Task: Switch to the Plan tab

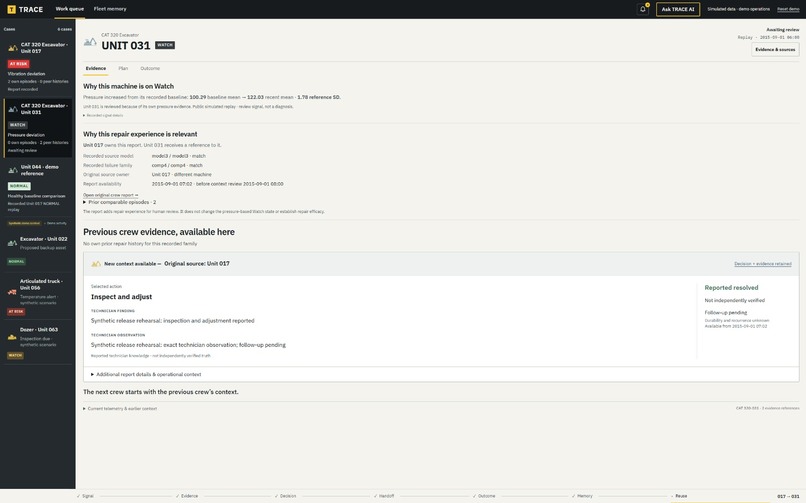Action: pos(123,68)
